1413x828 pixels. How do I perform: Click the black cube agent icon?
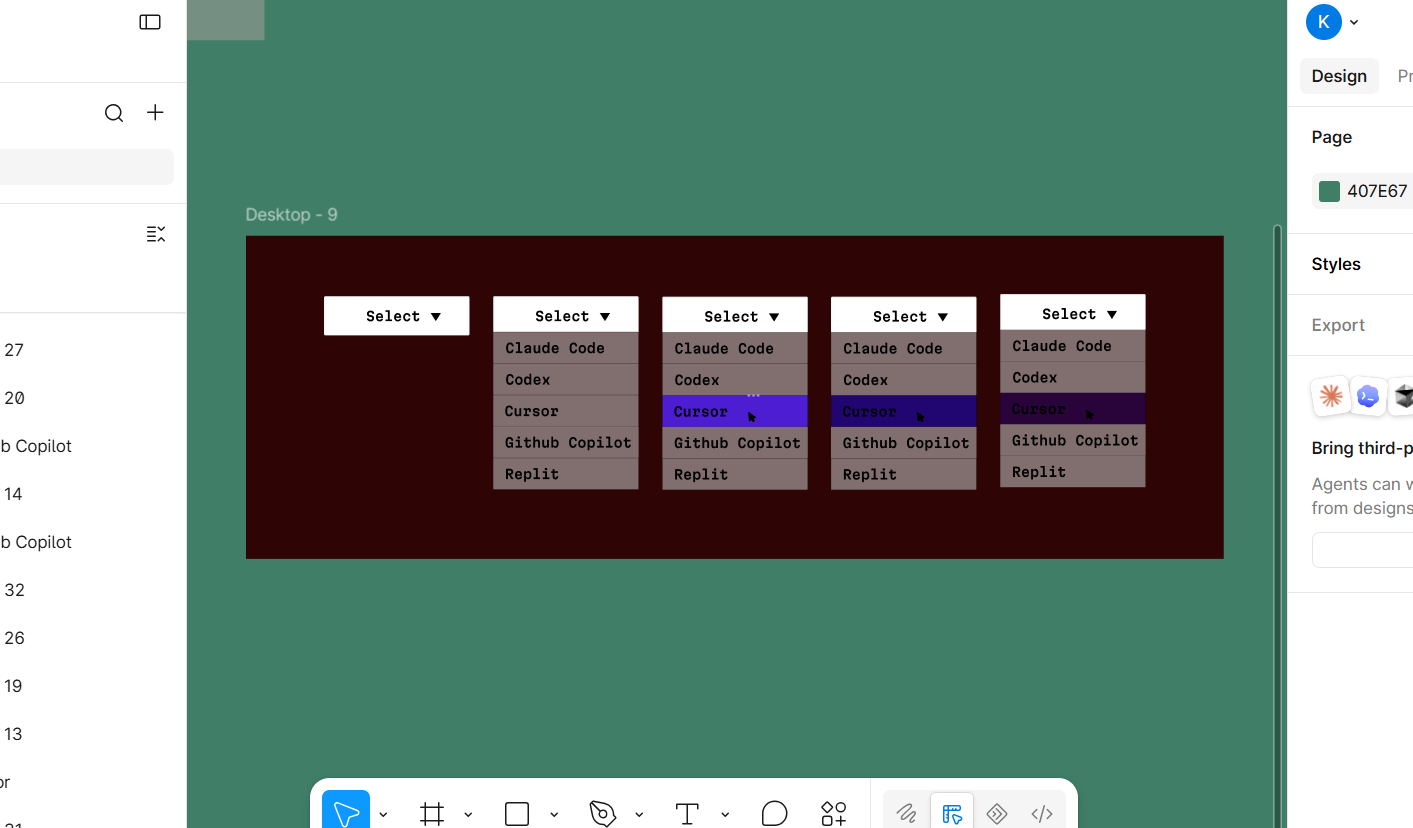pos(1402,397)
